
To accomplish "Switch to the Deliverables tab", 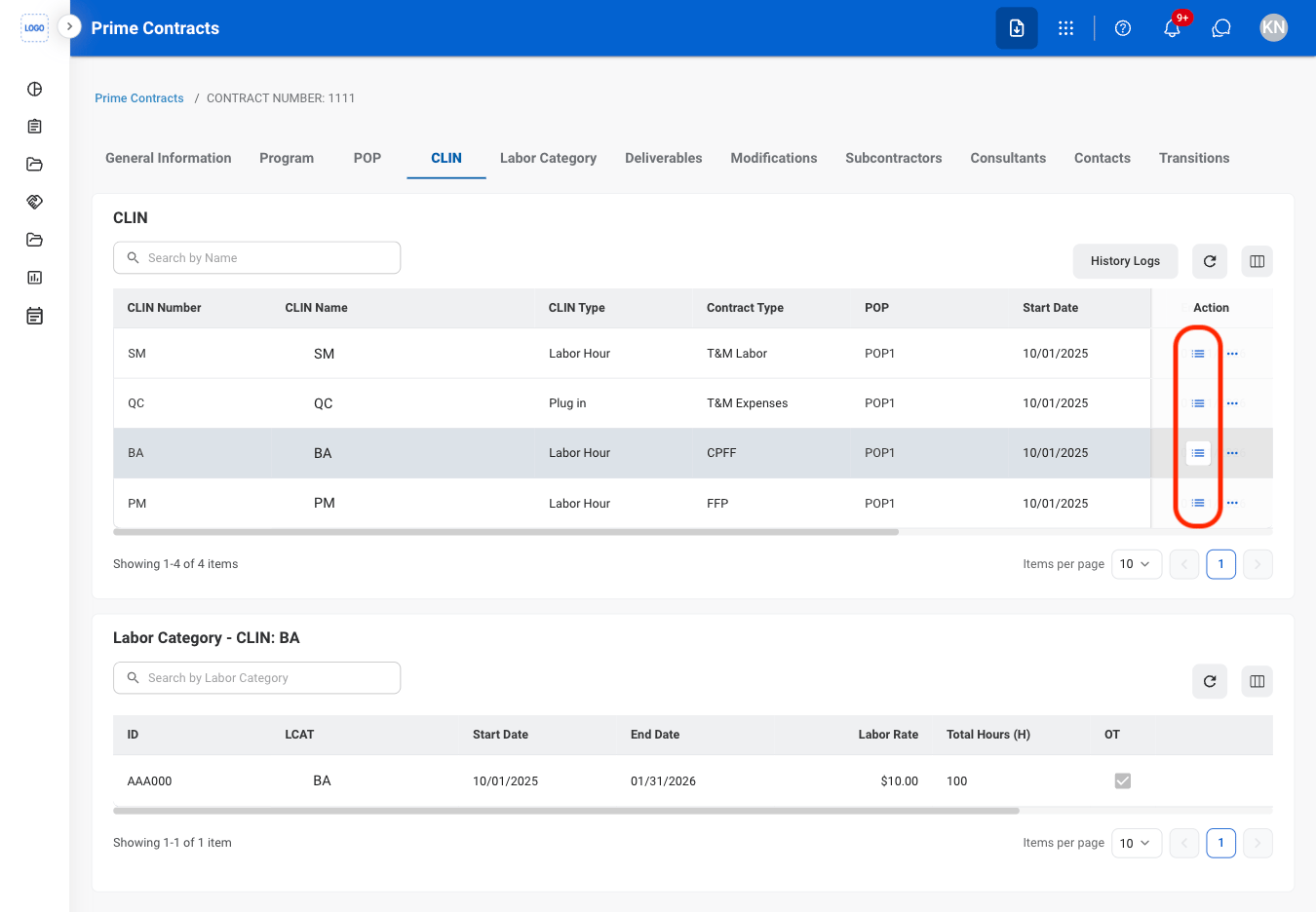I will click(664, 158).
